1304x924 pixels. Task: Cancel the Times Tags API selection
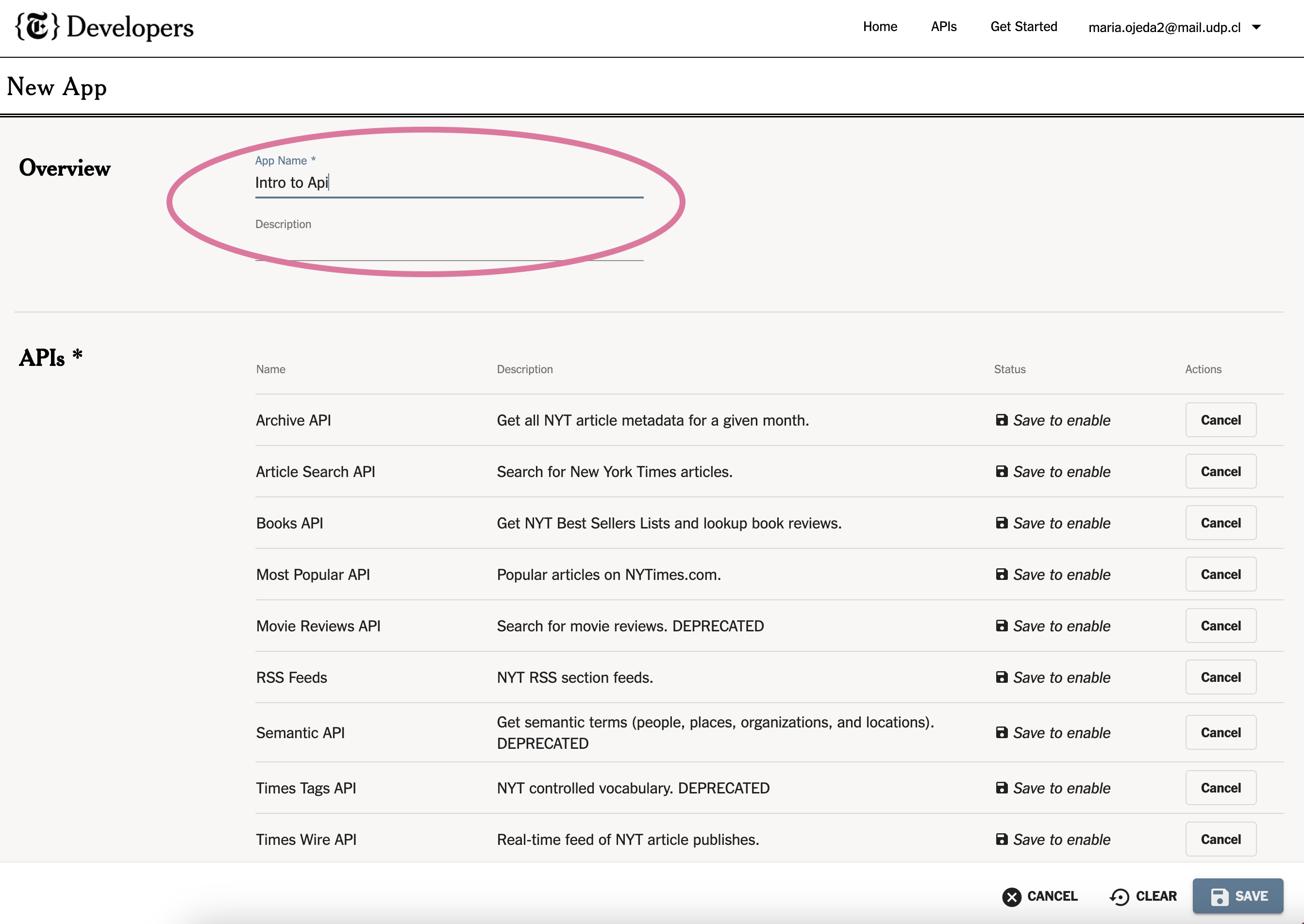pos(1221,788)
